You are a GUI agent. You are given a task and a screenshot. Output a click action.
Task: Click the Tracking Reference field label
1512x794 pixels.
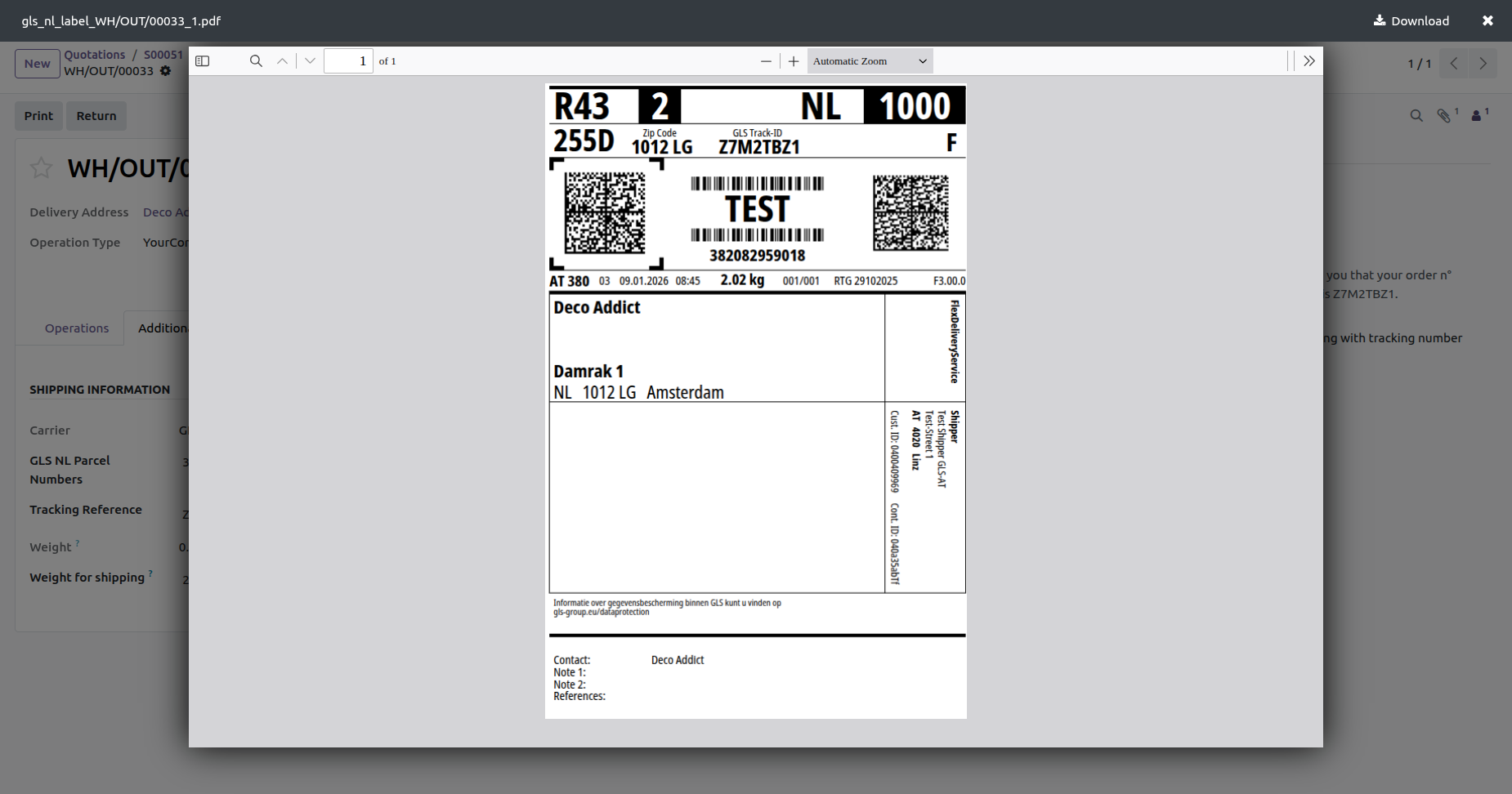tap(86, 510)
